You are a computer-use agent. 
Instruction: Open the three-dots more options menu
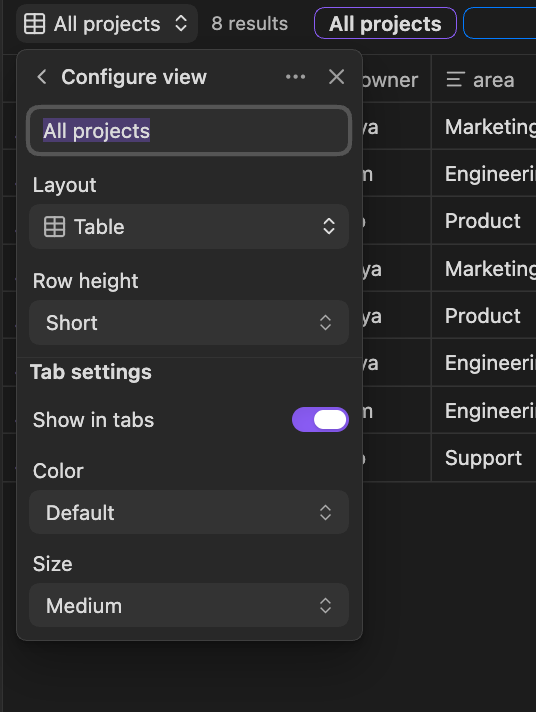click(295, 77)
